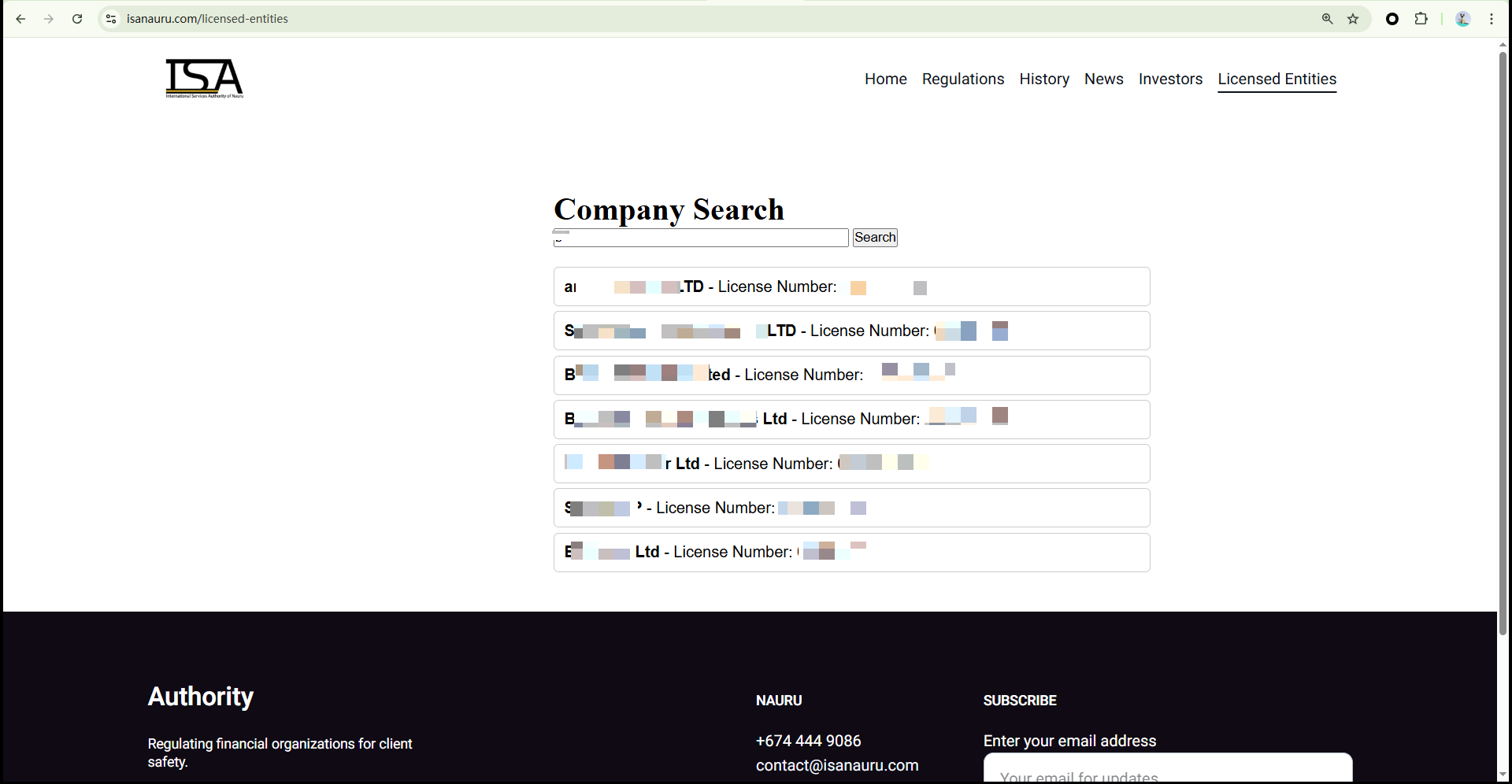This screenshot has height=784, width=1512.
Task: Click the browser back arrow
Action: [x=20, y=19]
